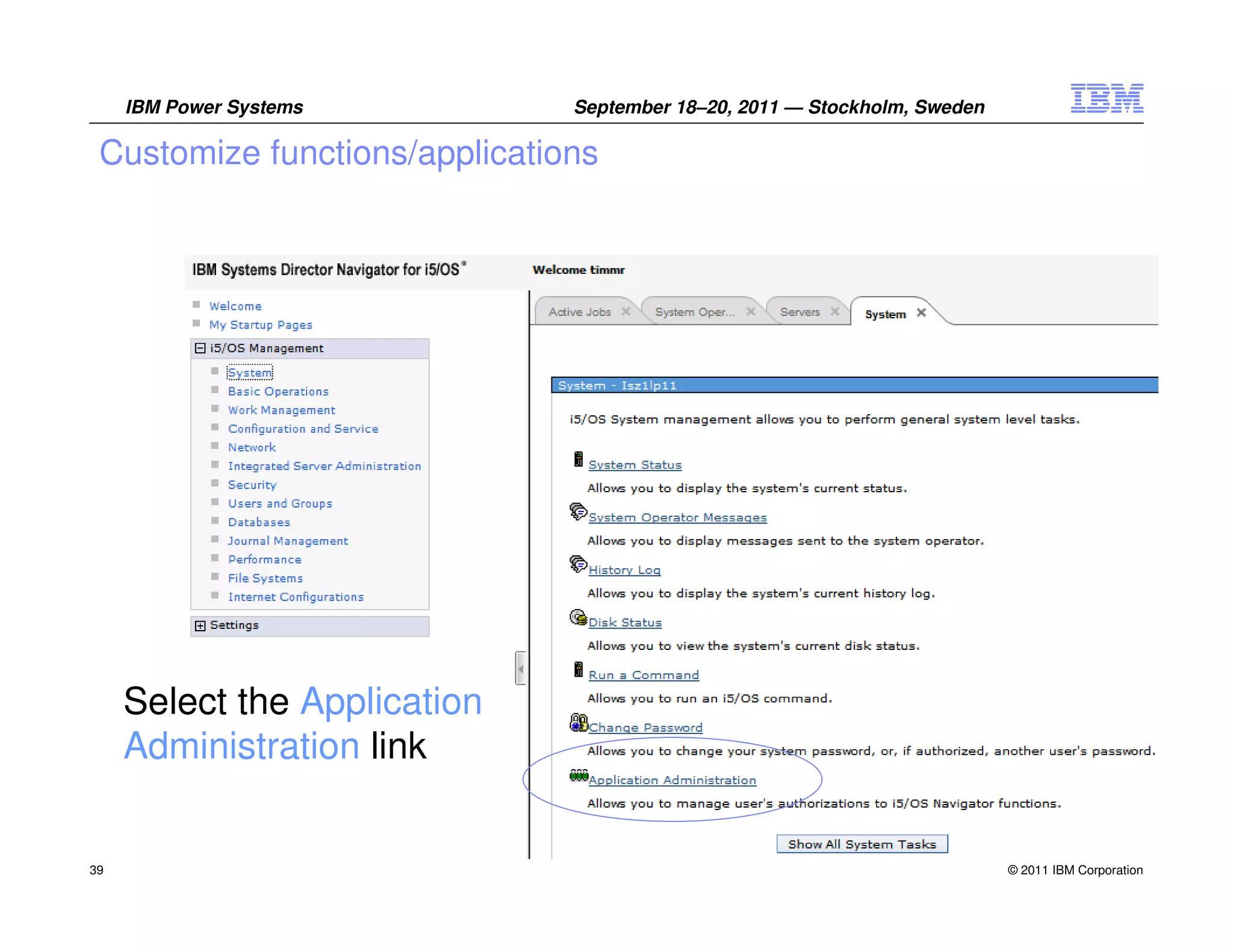Select System in the navigation tree
1233x952 pixels.
(250, 373)
